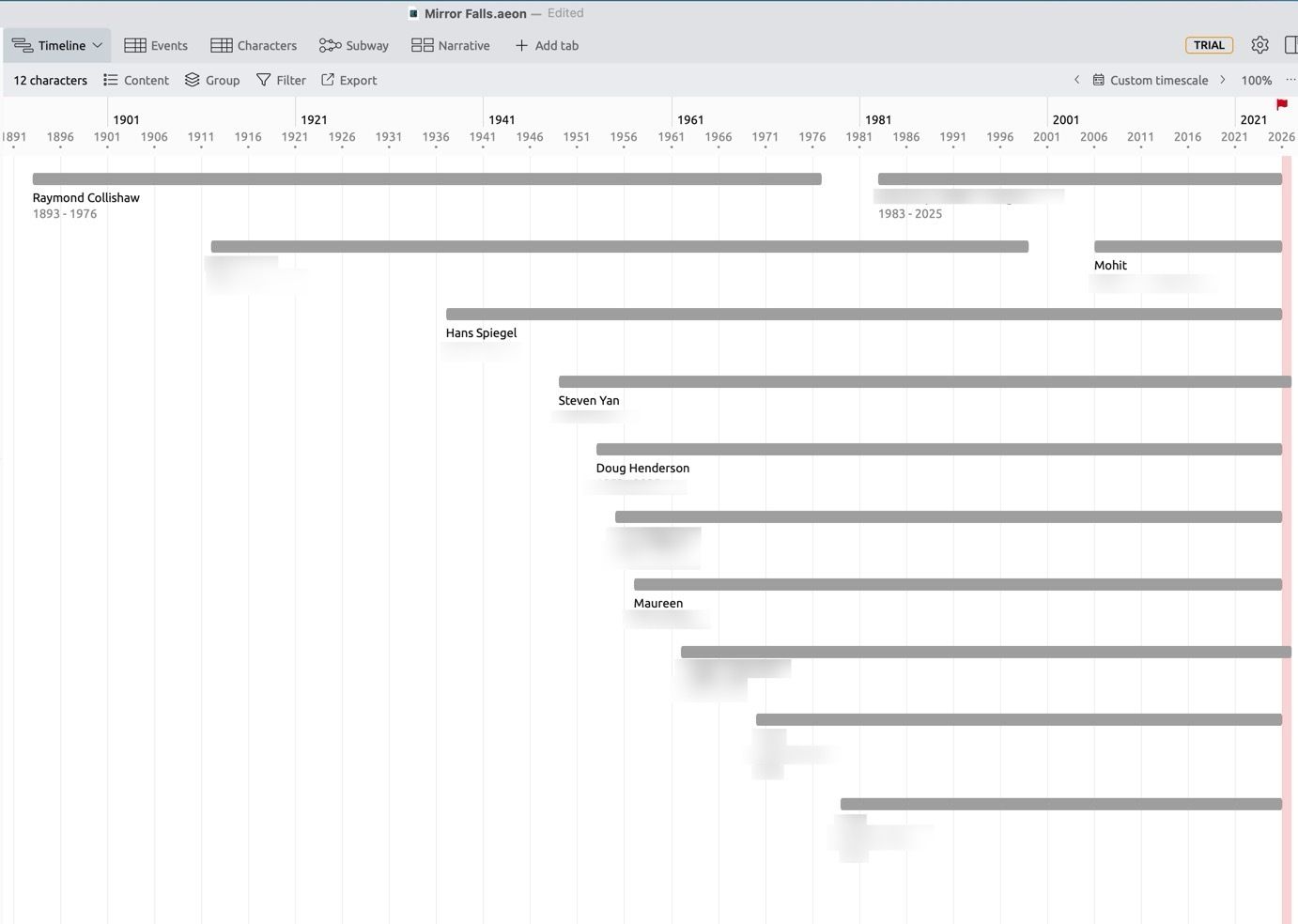Open the Filter funnel option
Screen dimensions: 1298x924
[x=281, y=81]
